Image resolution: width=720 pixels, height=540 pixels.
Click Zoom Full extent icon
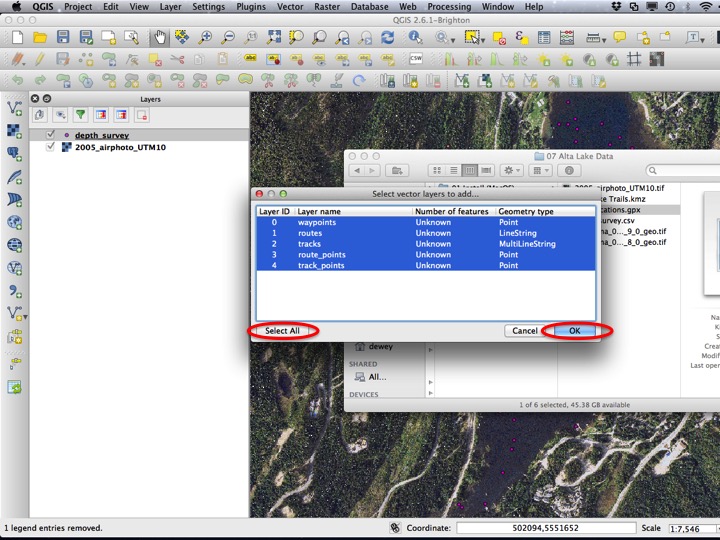[274, 37]
